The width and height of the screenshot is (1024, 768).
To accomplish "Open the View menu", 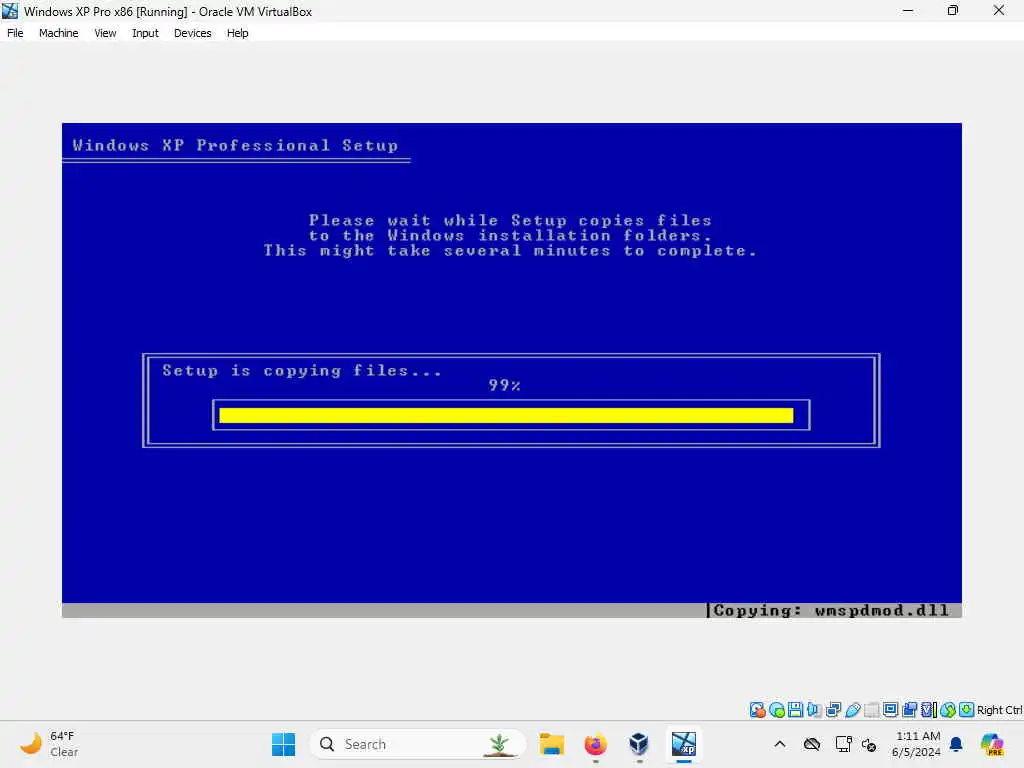I will (105, 33).
